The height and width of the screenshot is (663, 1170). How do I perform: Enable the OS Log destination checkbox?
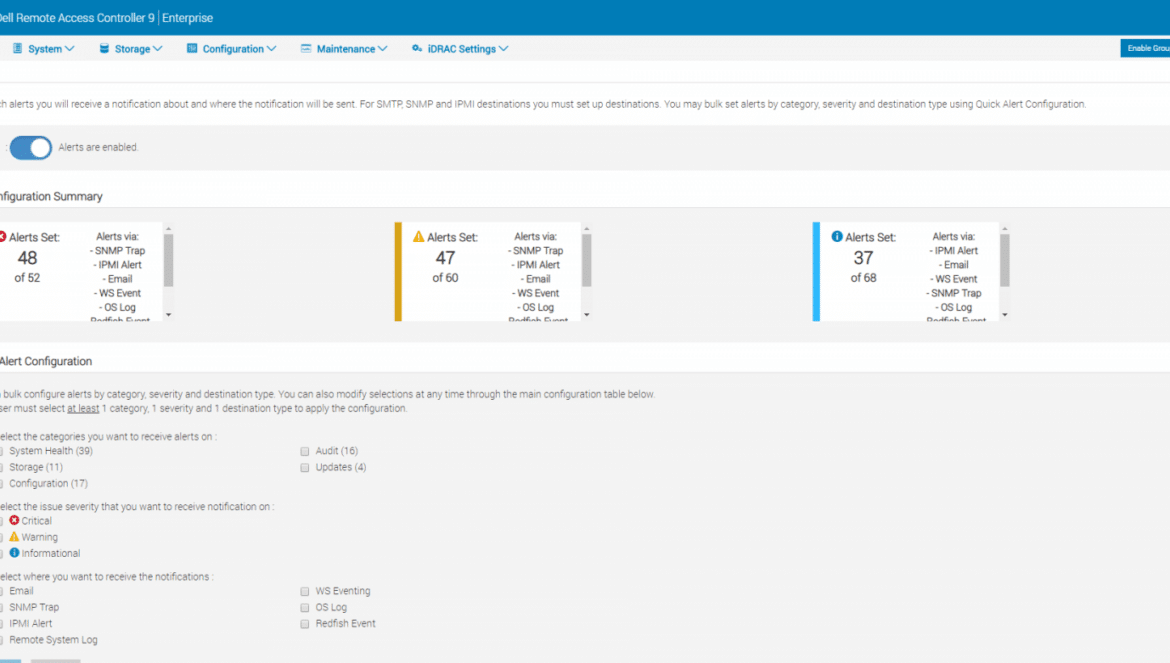304,608
